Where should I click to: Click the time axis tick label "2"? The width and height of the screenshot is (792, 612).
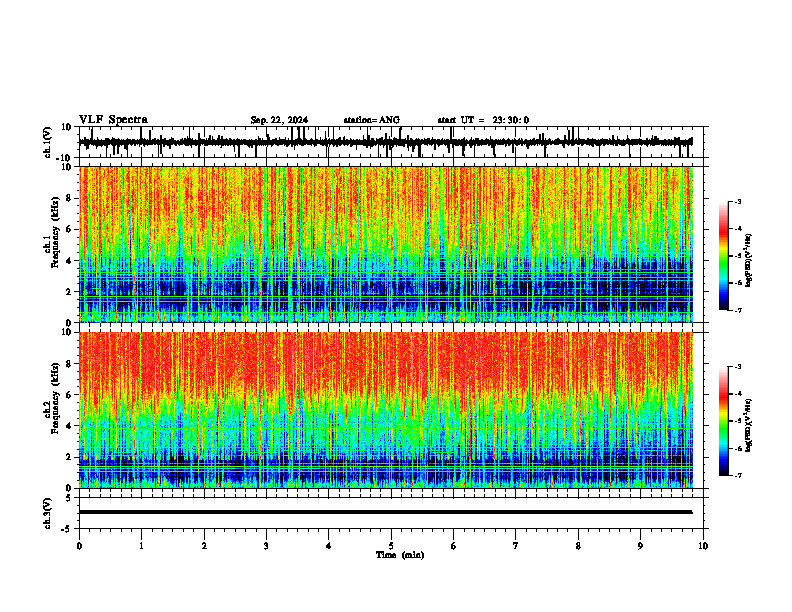204,546
